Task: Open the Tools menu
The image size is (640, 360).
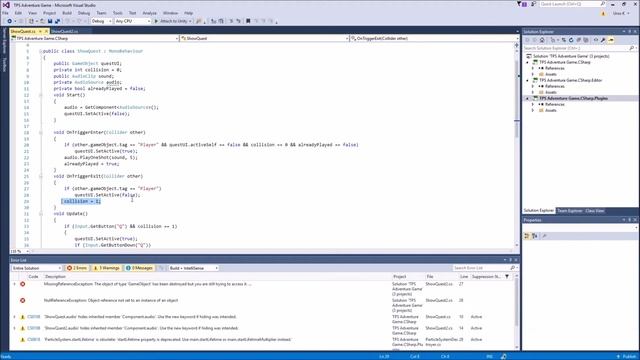Action: 118,13
